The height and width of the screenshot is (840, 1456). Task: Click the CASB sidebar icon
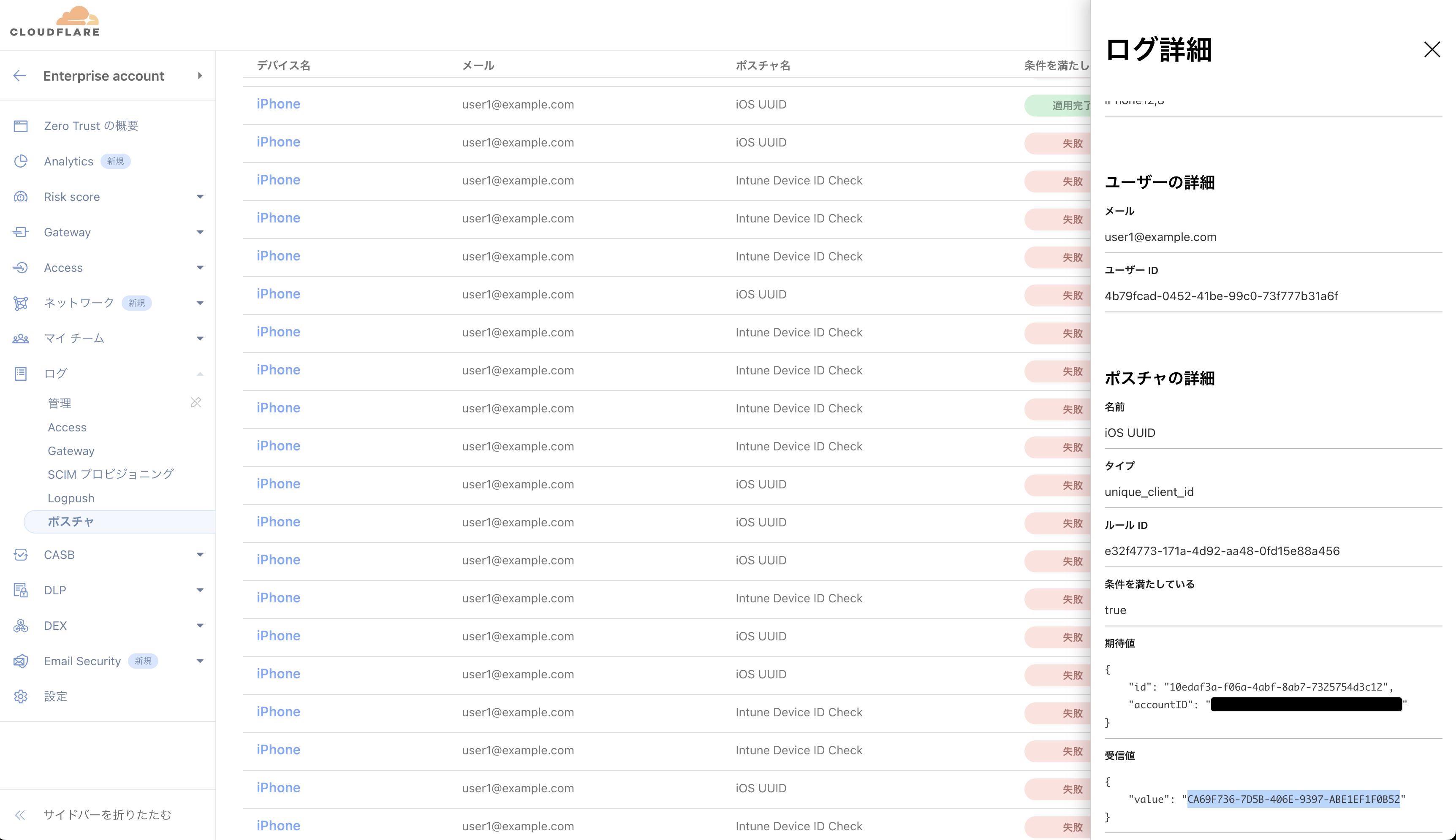point(21,554)
